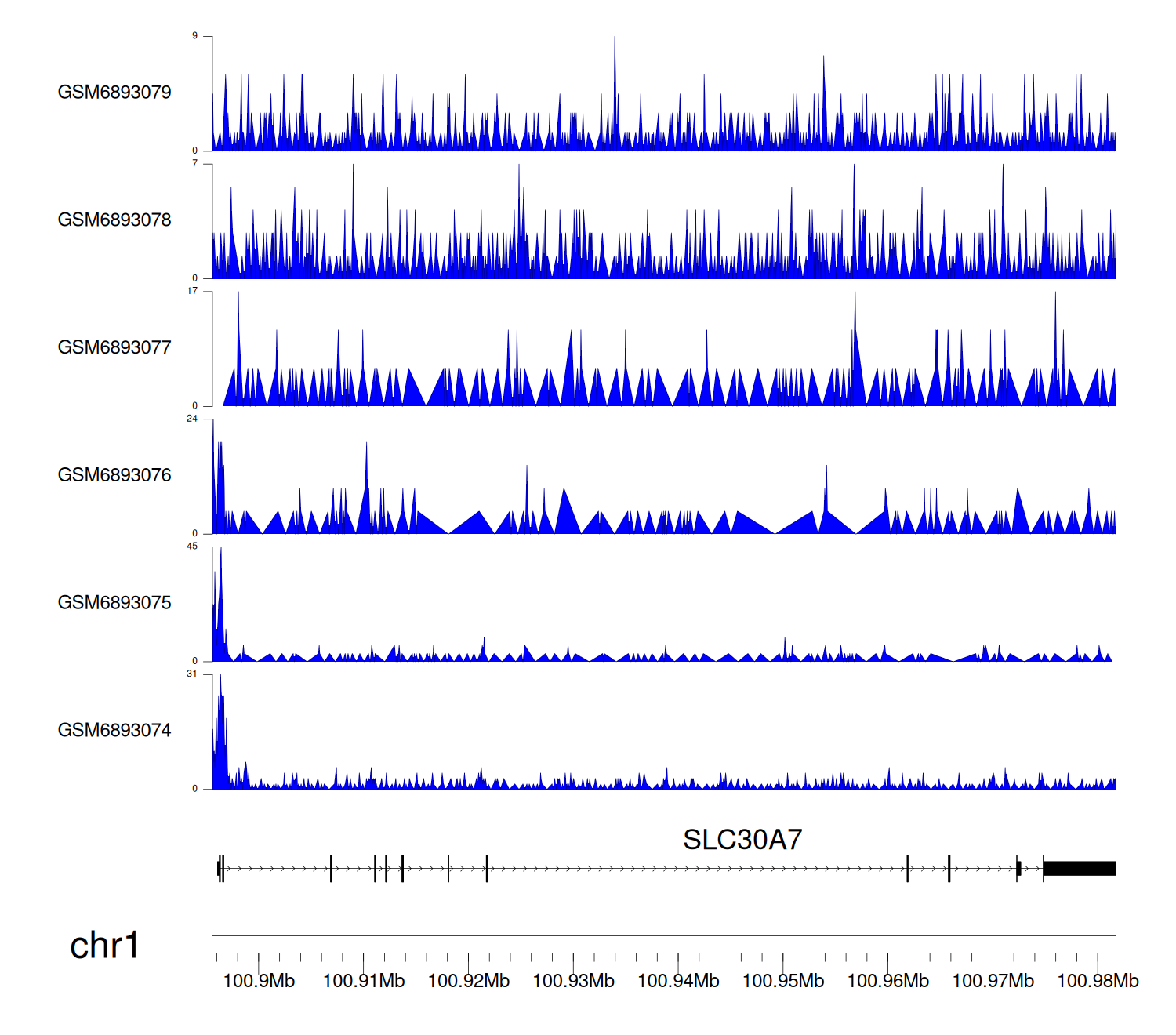Click the GSM6893077 track name
Screen dimensions: 1176x1035
point(114,347)
